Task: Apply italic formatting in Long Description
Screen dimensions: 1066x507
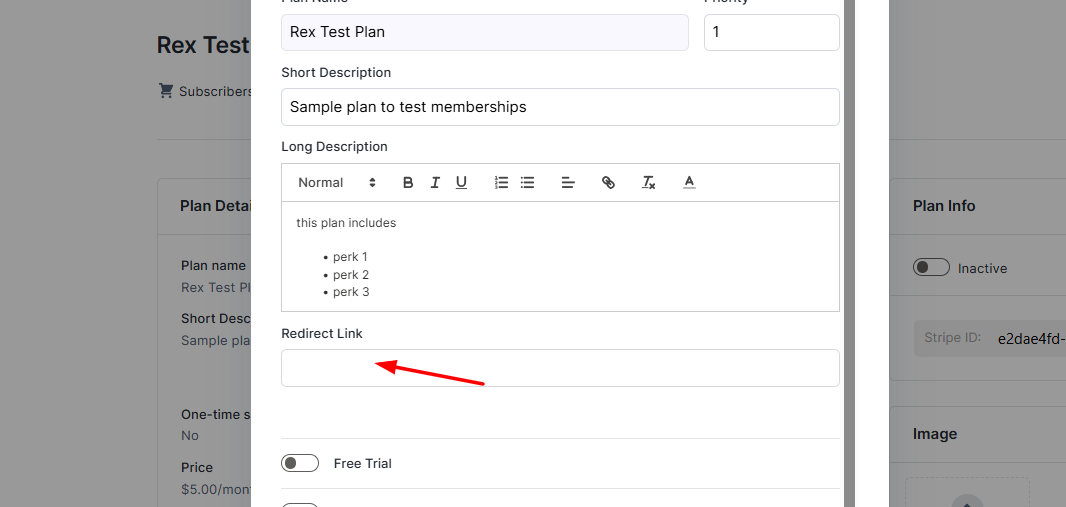Action: coord(434,182)
